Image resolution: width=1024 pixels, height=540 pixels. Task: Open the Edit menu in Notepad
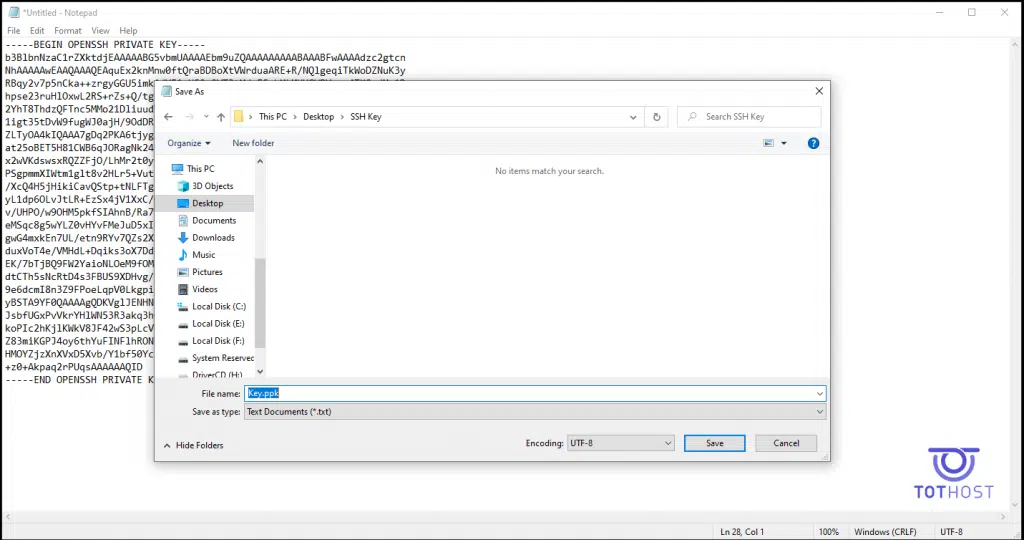pyautogui.click(x=37, y=31)
